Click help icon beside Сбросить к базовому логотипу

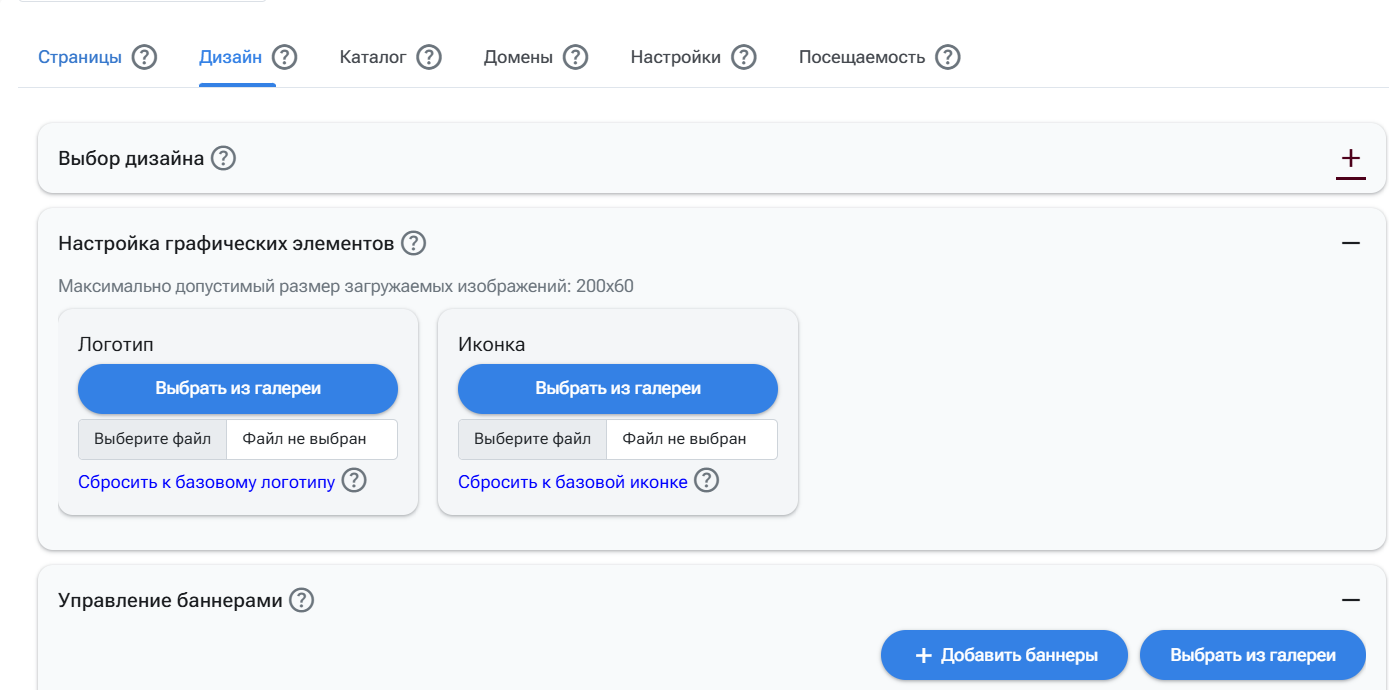point(354,481)
